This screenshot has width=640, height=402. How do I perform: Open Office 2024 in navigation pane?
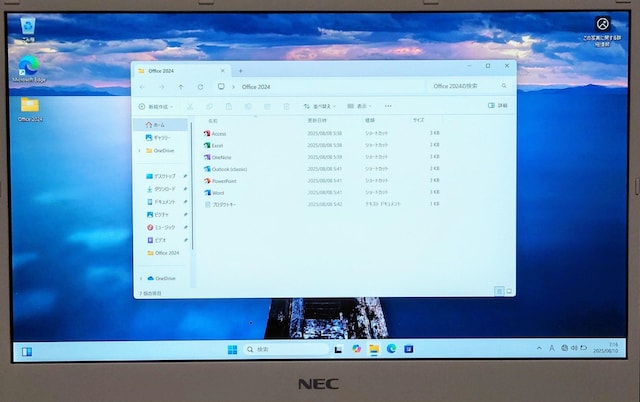[x=161, y=253]
